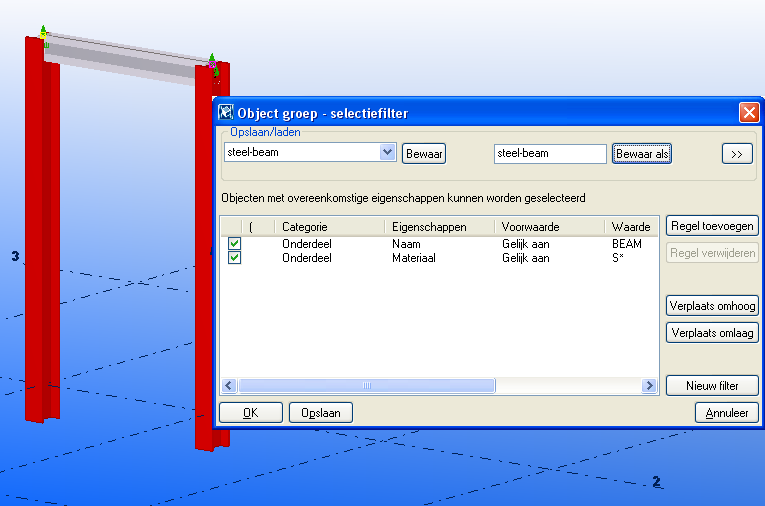
Task: Click the horizontal scrollbar right arrow
Action: (651, 385)
